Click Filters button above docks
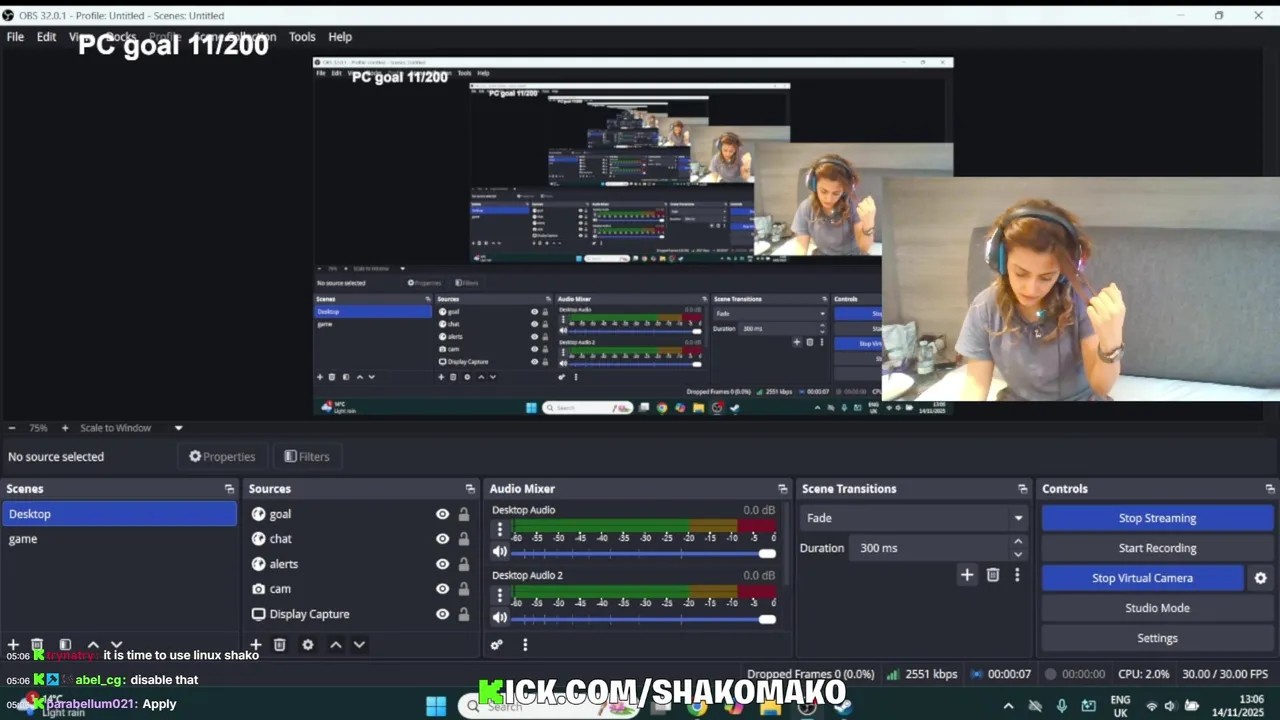Image resolution: width=1280 pixels, height=720 pixels. coord(307,457)
